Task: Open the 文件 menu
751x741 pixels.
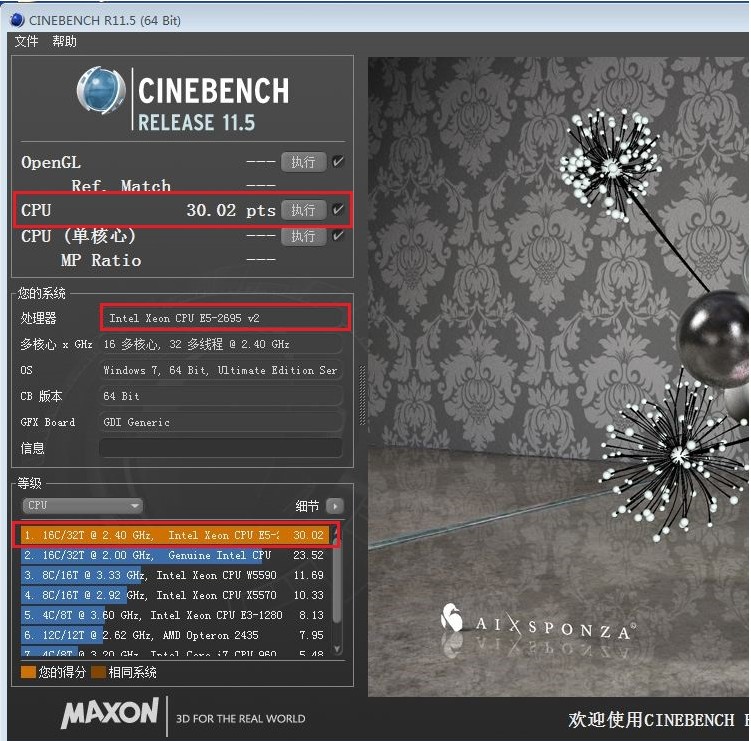Action: coord(26,41)
